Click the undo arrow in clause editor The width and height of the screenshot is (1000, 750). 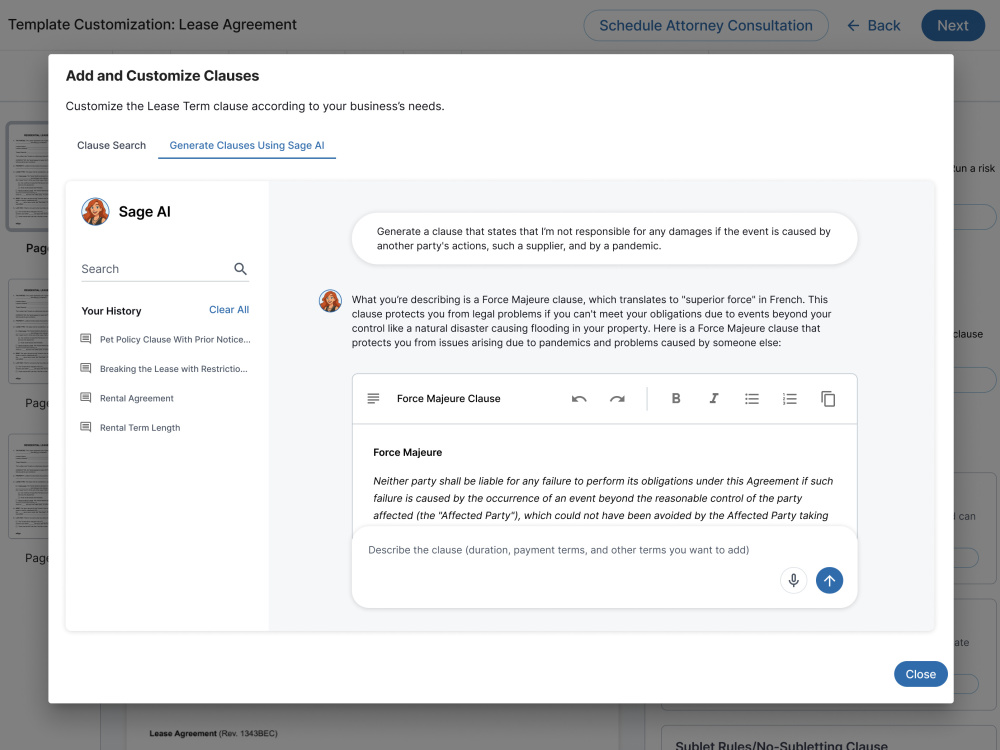(x=579, y=399)
